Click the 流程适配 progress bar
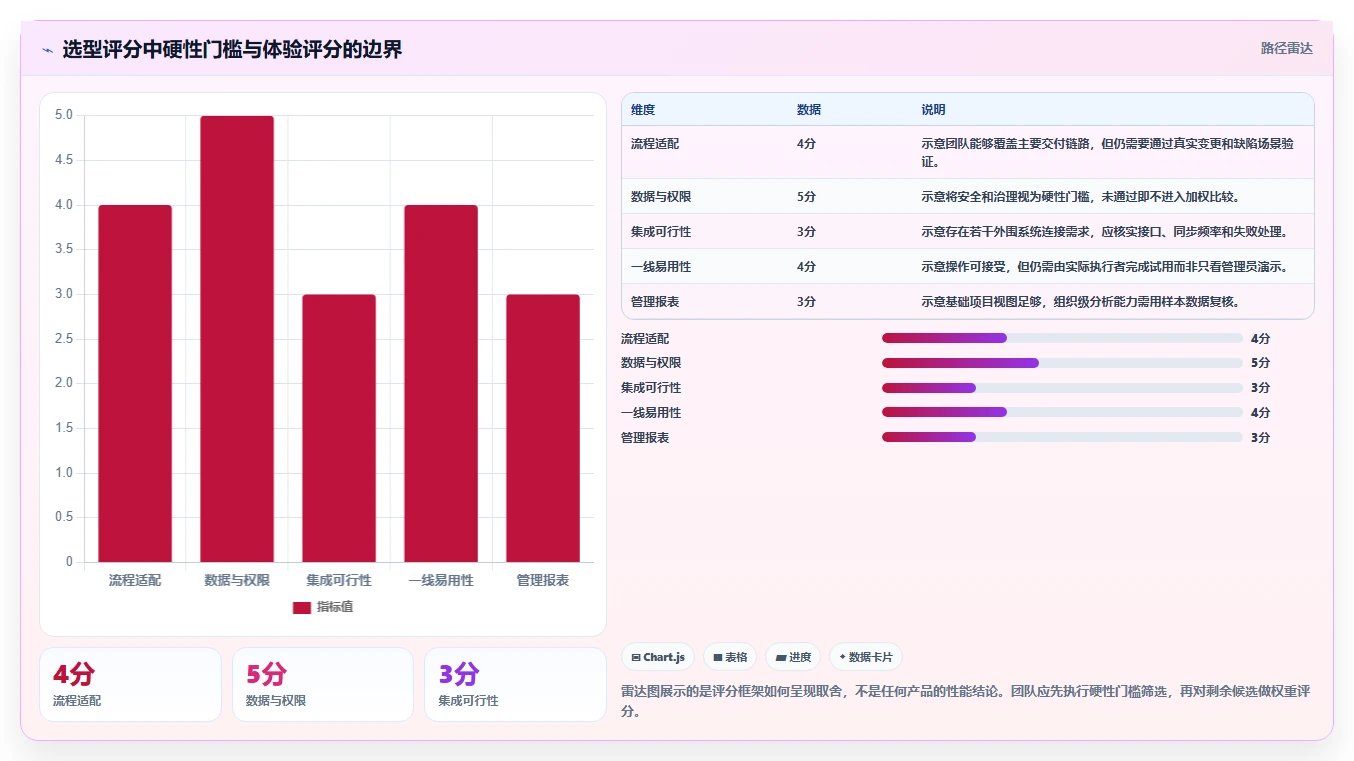This screenshot has height=761, width=1354. pos(1062,338)
